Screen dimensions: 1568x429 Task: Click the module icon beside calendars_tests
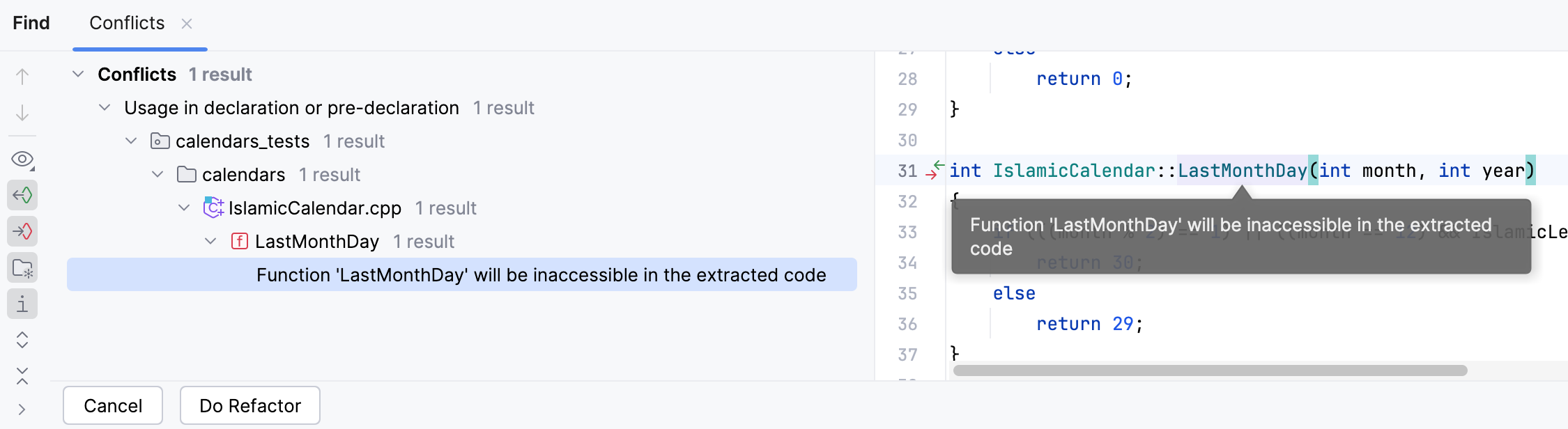[160, 141]
